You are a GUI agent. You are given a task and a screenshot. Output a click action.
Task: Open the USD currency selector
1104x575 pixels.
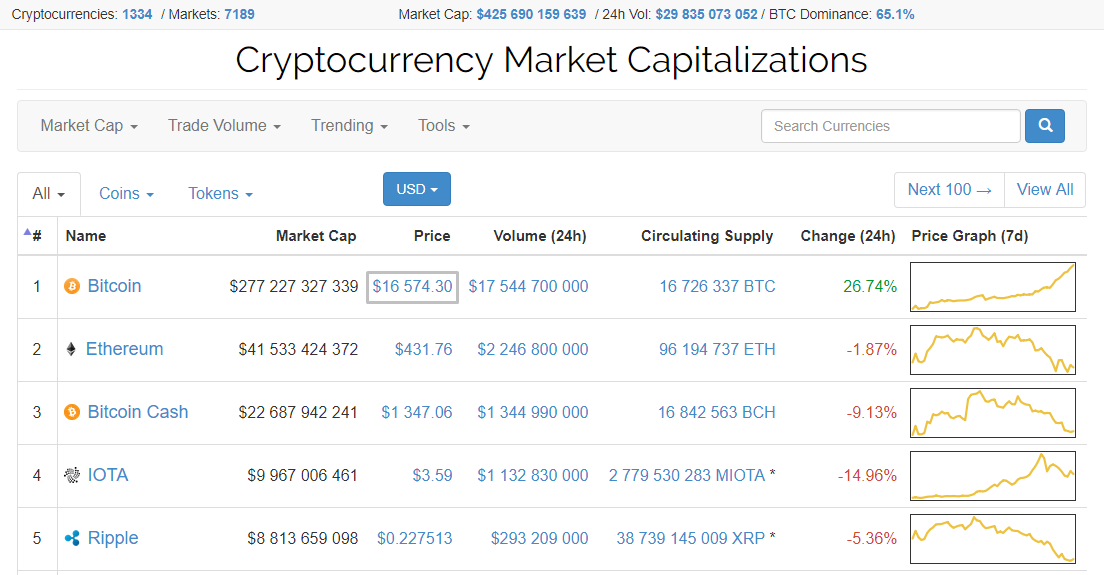416,189
